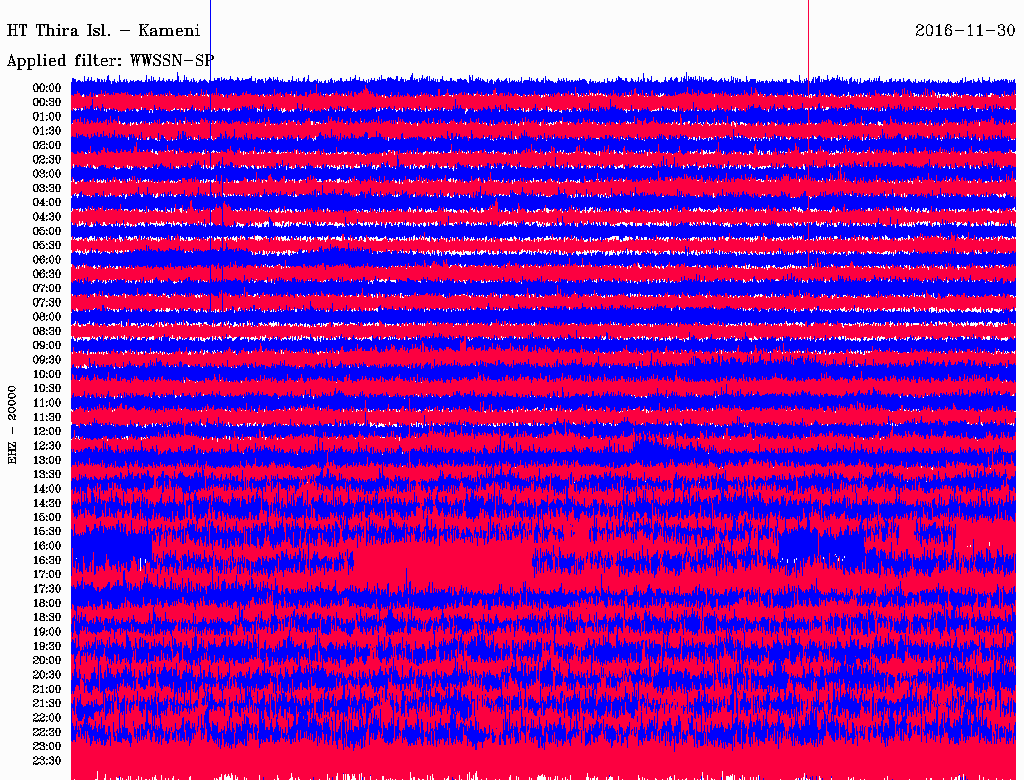This screenshot has height=780, width=1024.
Task: Click the 08:30 time label
Action: (47, 331)
